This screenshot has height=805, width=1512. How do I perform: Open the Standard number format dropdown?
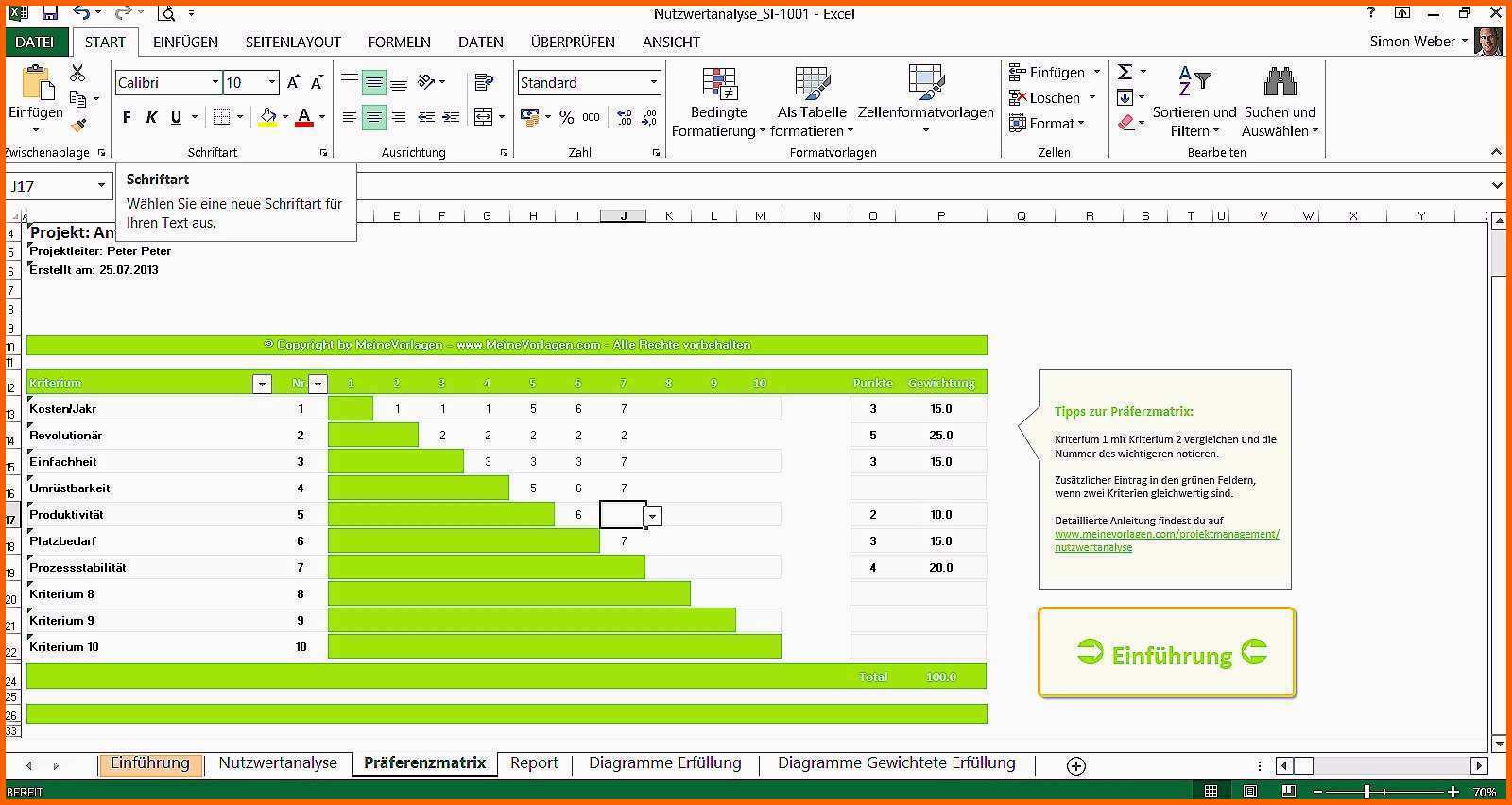653,83
